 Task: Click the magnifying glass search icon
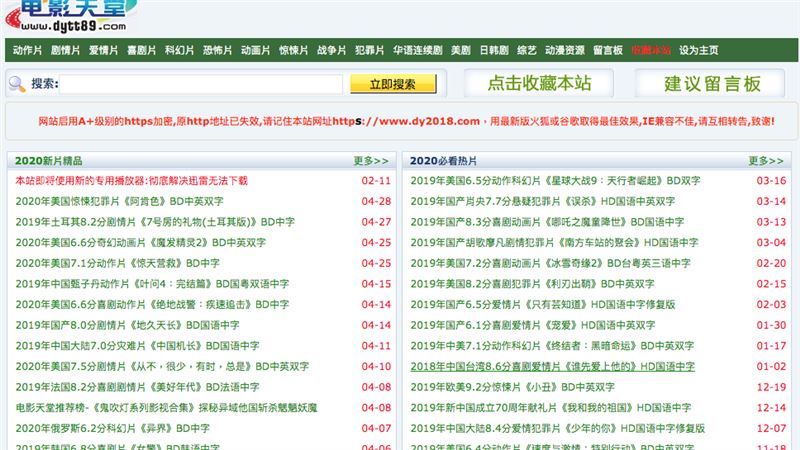pos(17,84)
